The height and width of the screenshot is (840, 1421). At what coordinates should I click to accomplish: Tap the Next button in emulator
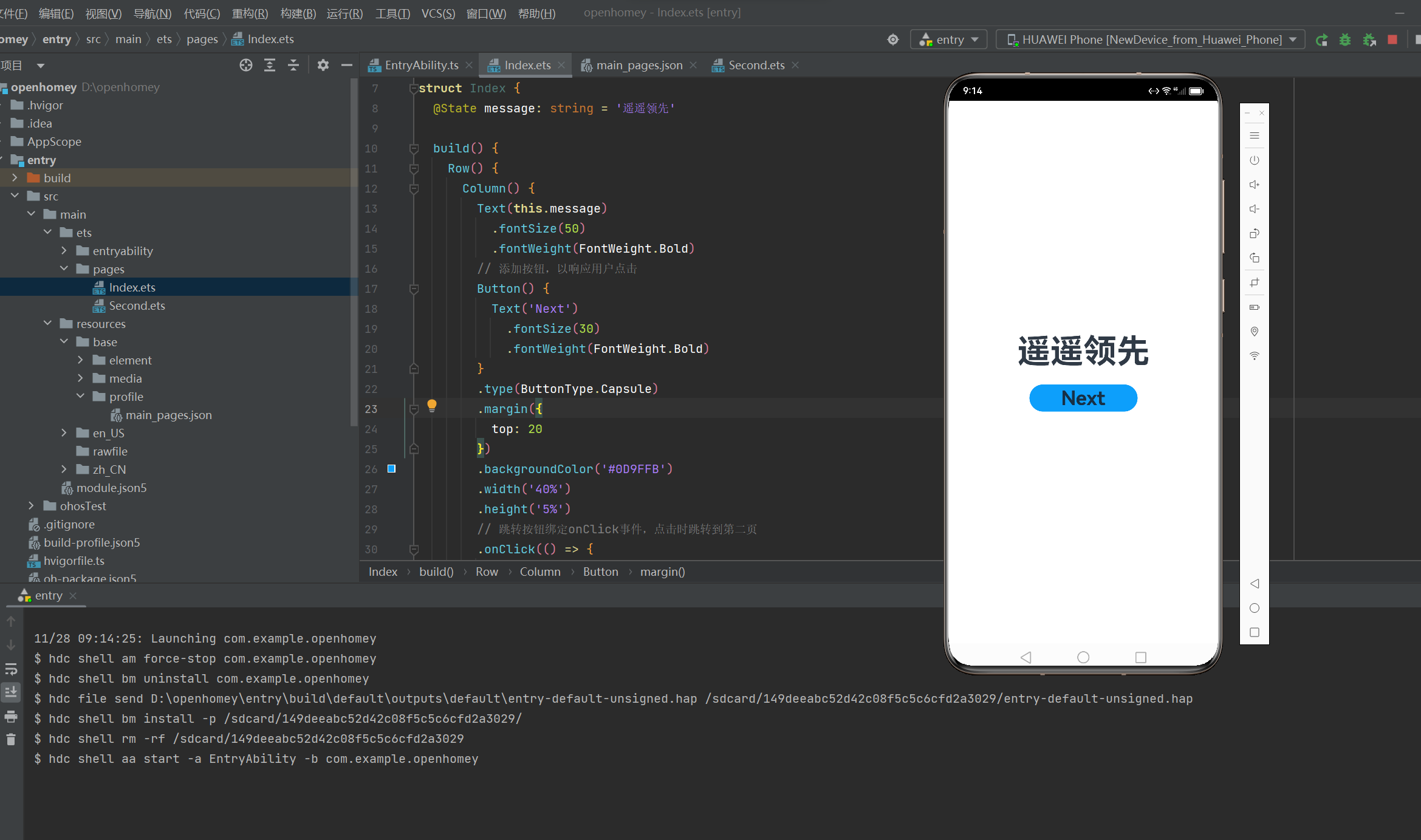(1083, 398)
